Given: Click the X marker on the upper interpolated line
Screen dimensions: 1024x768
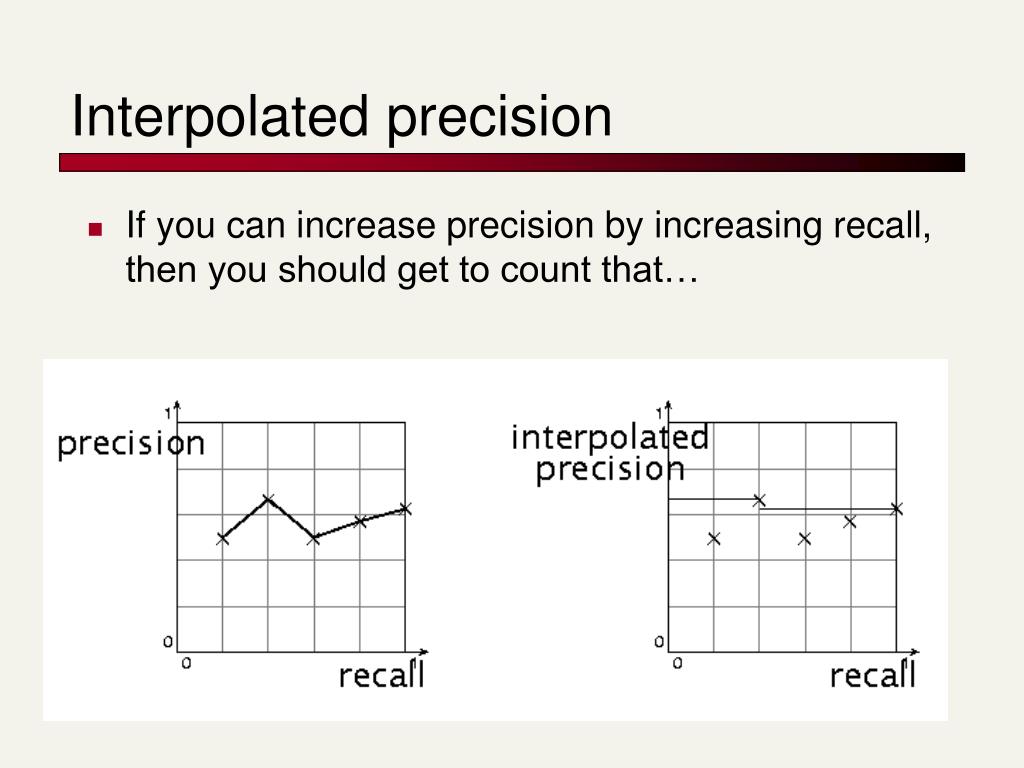Looking at the screenshot, I should pyautogui.click(x=759, y=500).
